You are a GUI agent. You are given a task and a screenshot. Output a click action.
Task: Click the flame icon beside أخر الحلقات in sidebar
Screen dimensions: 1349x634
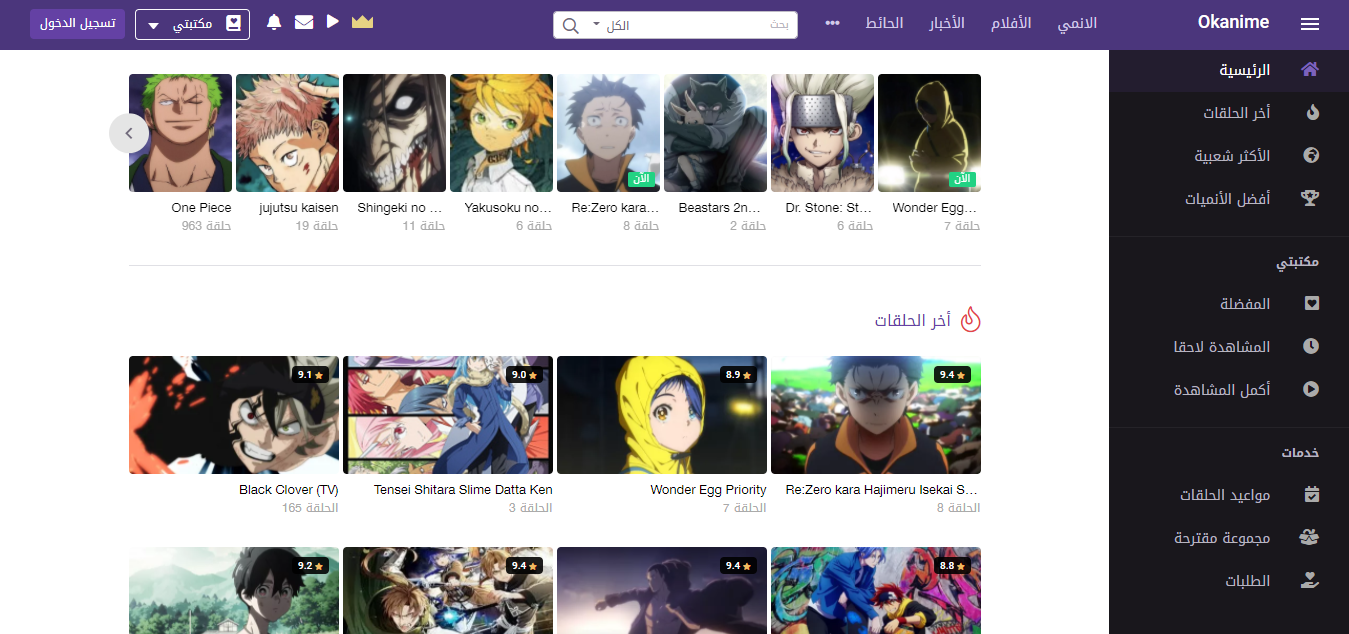coord(1312,113)
